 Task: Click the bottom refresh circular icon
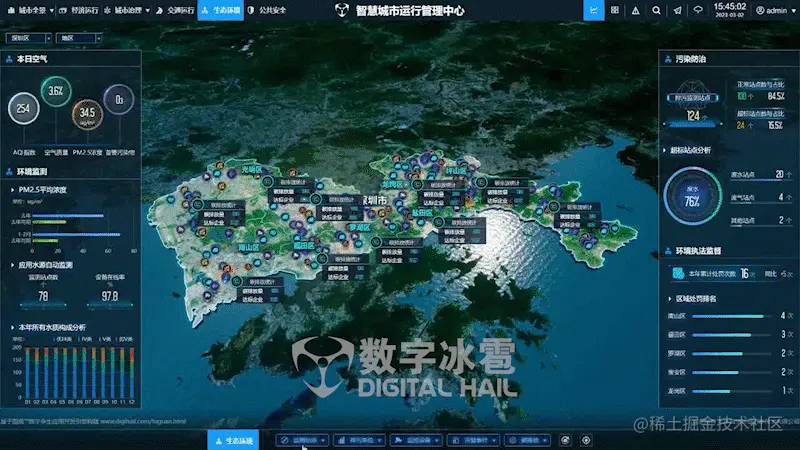pos(565,440)
